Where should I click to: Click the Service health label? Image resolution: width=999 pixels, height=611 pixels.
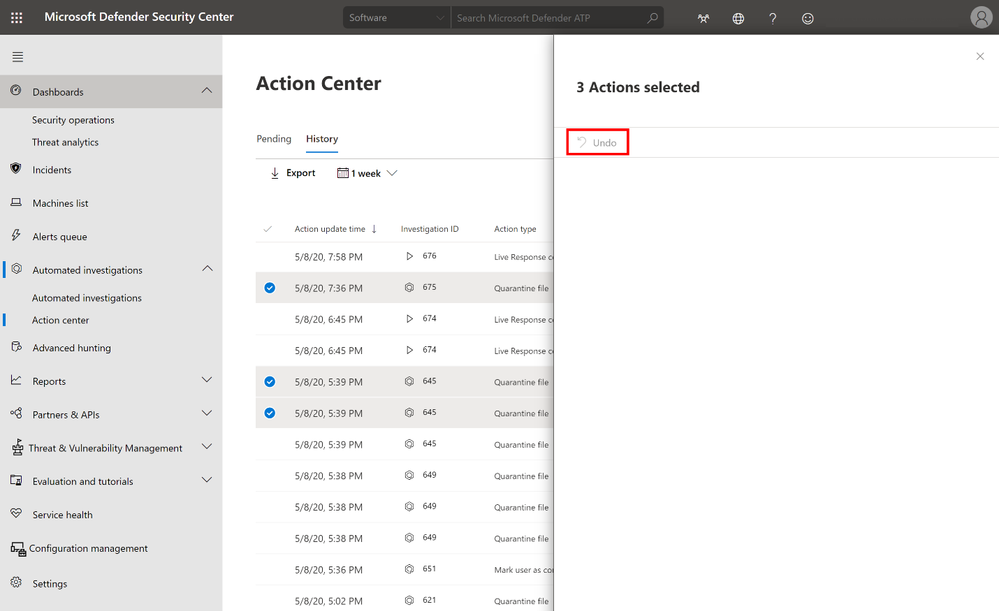tap(62, 515)
